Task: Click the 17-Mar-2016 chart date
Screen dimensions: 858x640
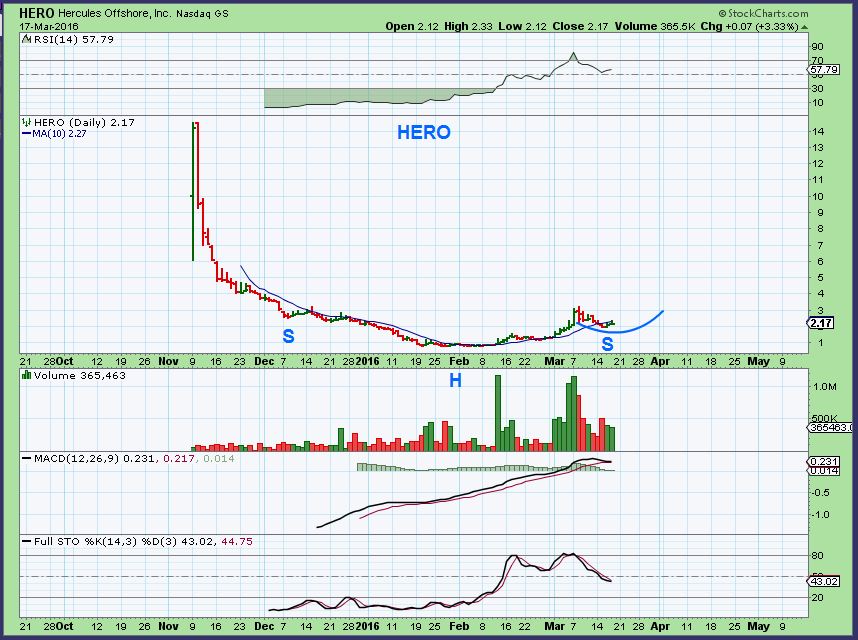Action: (49, 27)
